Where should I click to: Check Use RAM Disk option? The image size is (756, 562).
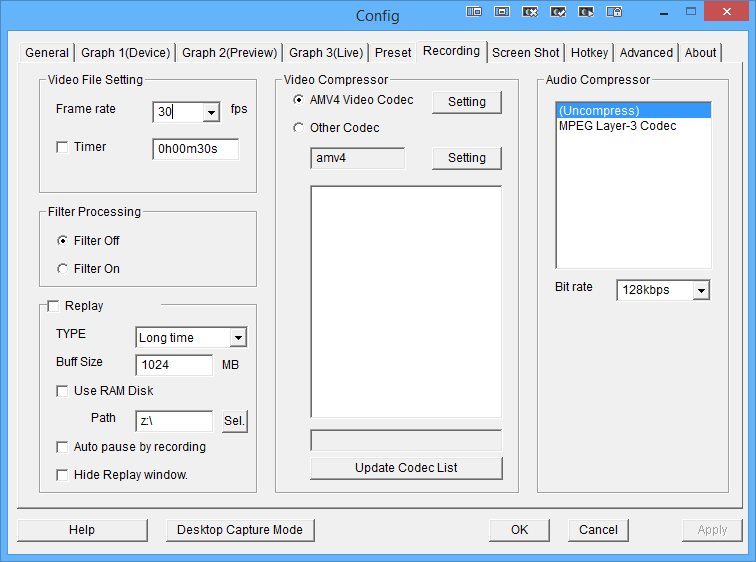point(62,391)
